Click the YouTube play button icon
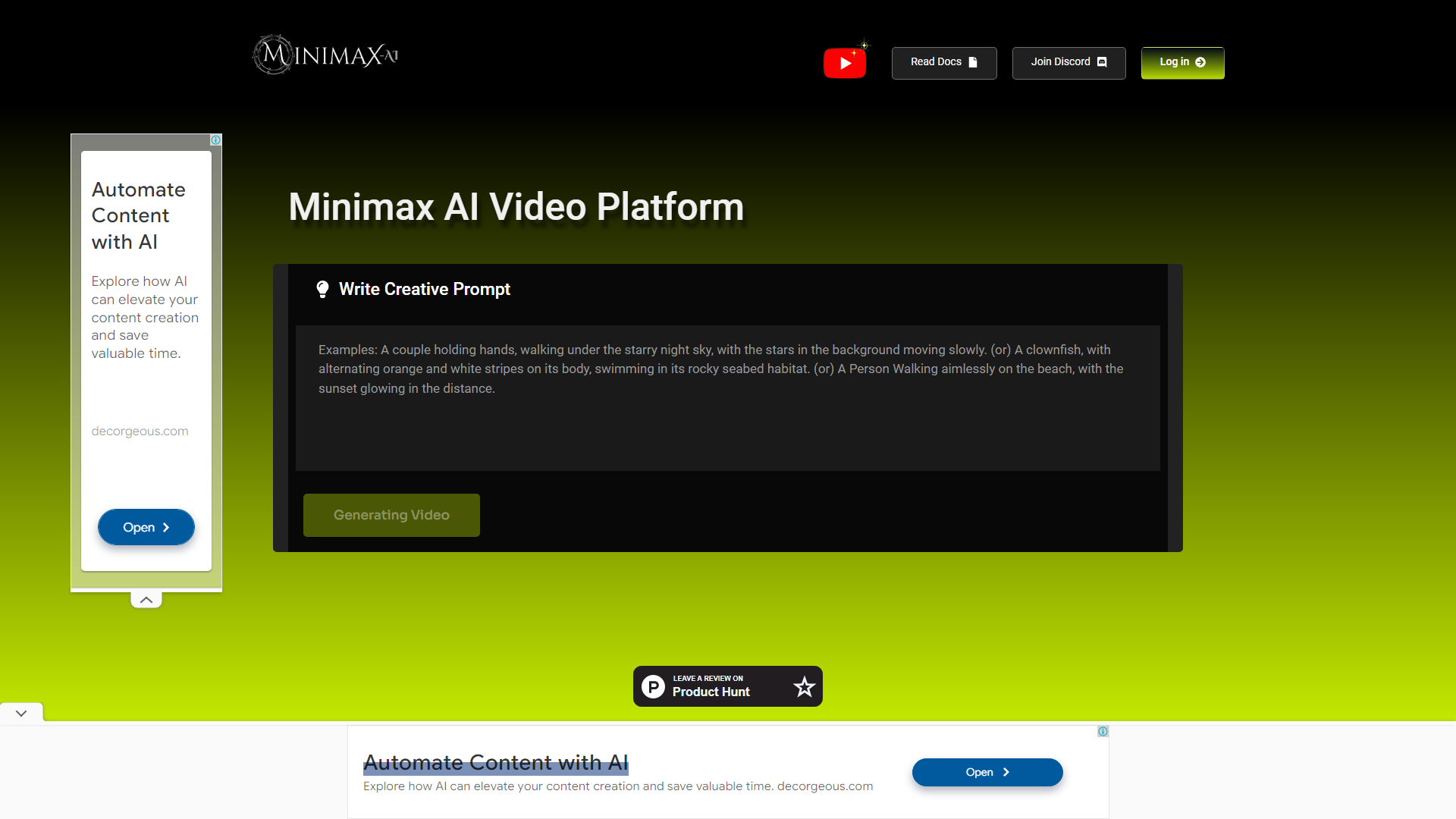Image resolution: width=1456 pixels, height=819 pixels. pos(843,62)
